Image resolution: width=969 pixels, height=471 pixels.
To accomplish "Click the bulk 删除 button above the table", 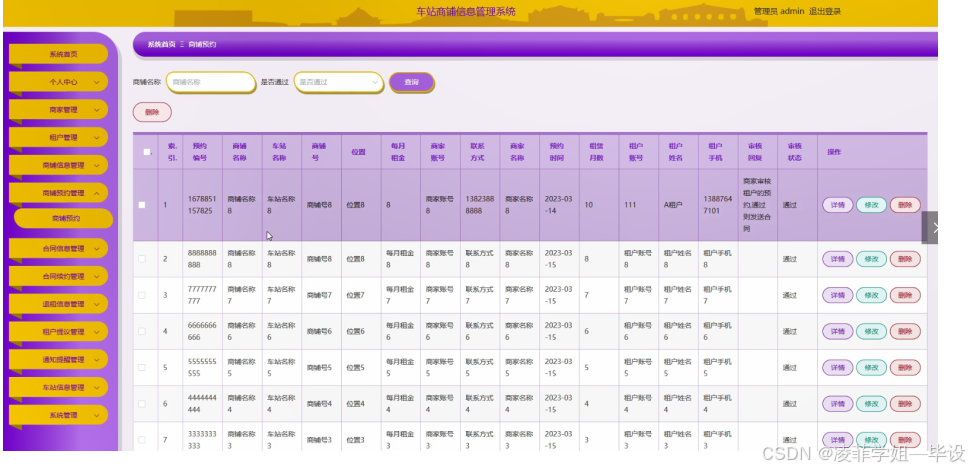I will pos(152,112).
